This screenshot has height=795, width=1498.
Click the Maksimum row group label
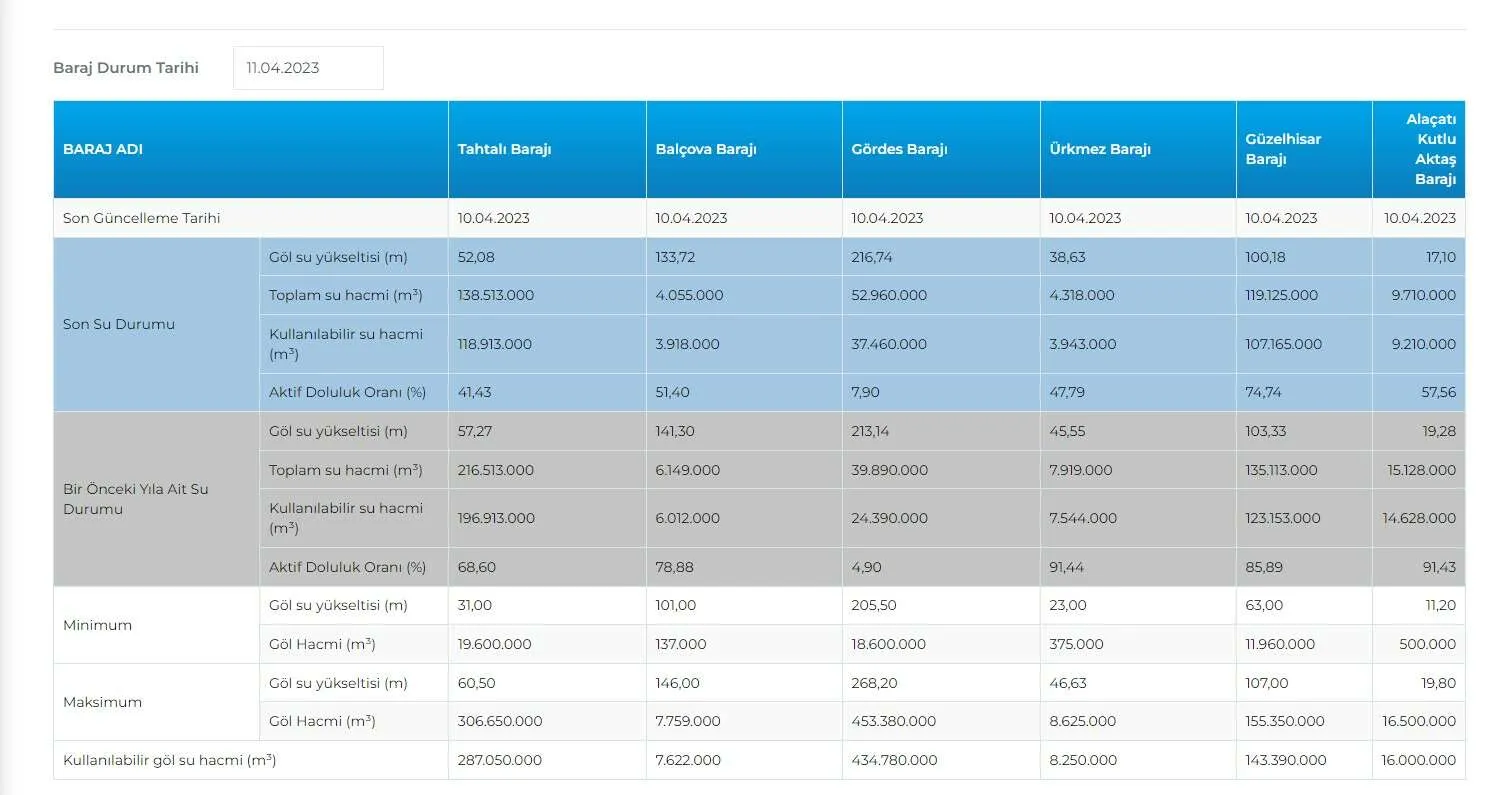click(x=102, y=702)
